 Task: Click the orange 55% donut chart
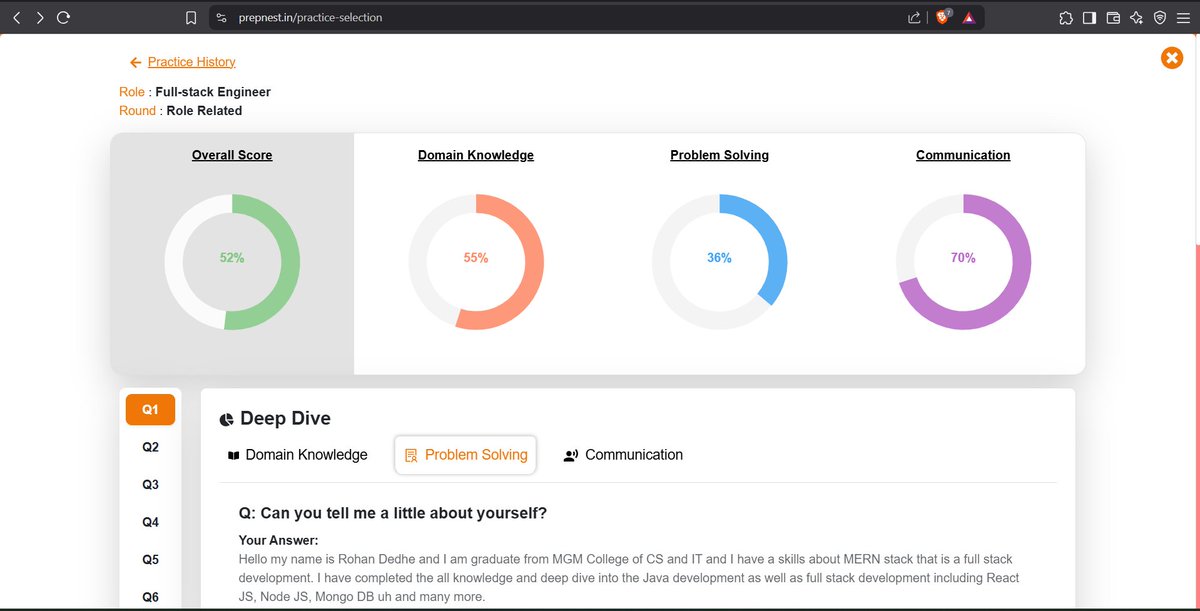tap(476, 262)
